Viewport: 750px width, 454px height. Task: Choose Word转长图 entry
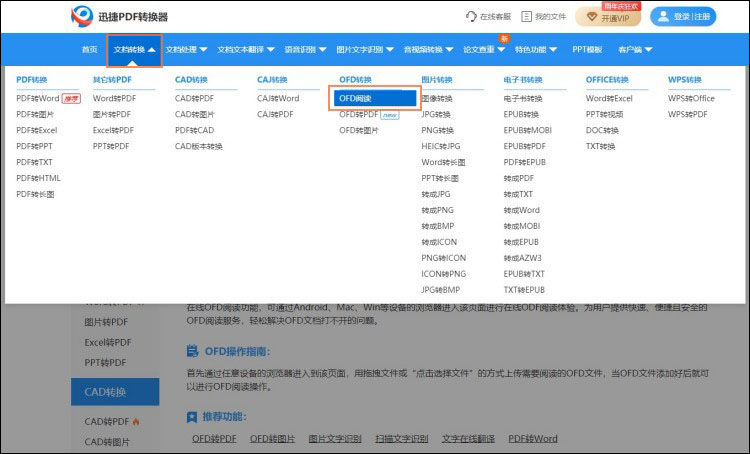(443, 162)
